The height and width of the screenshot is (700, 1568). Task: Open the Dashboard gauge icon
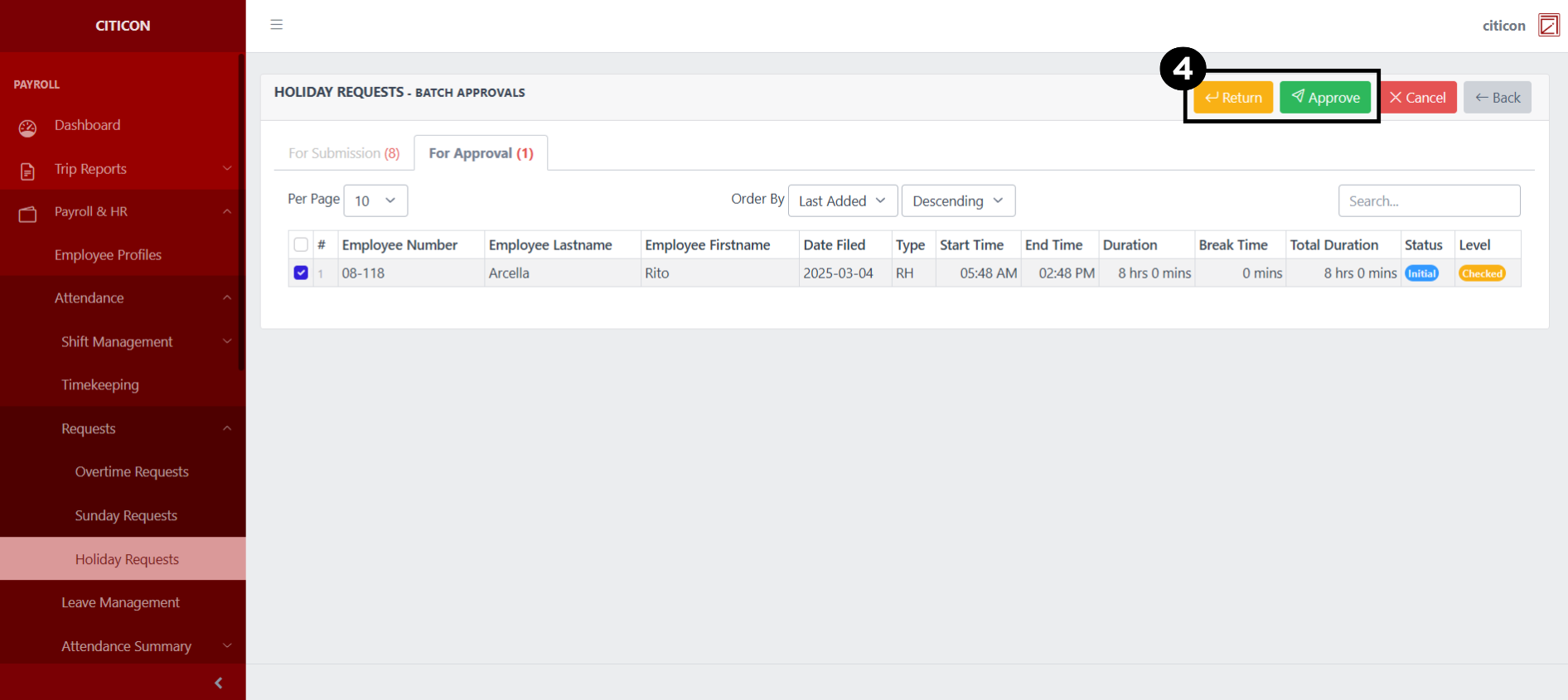tap(27, 128)
